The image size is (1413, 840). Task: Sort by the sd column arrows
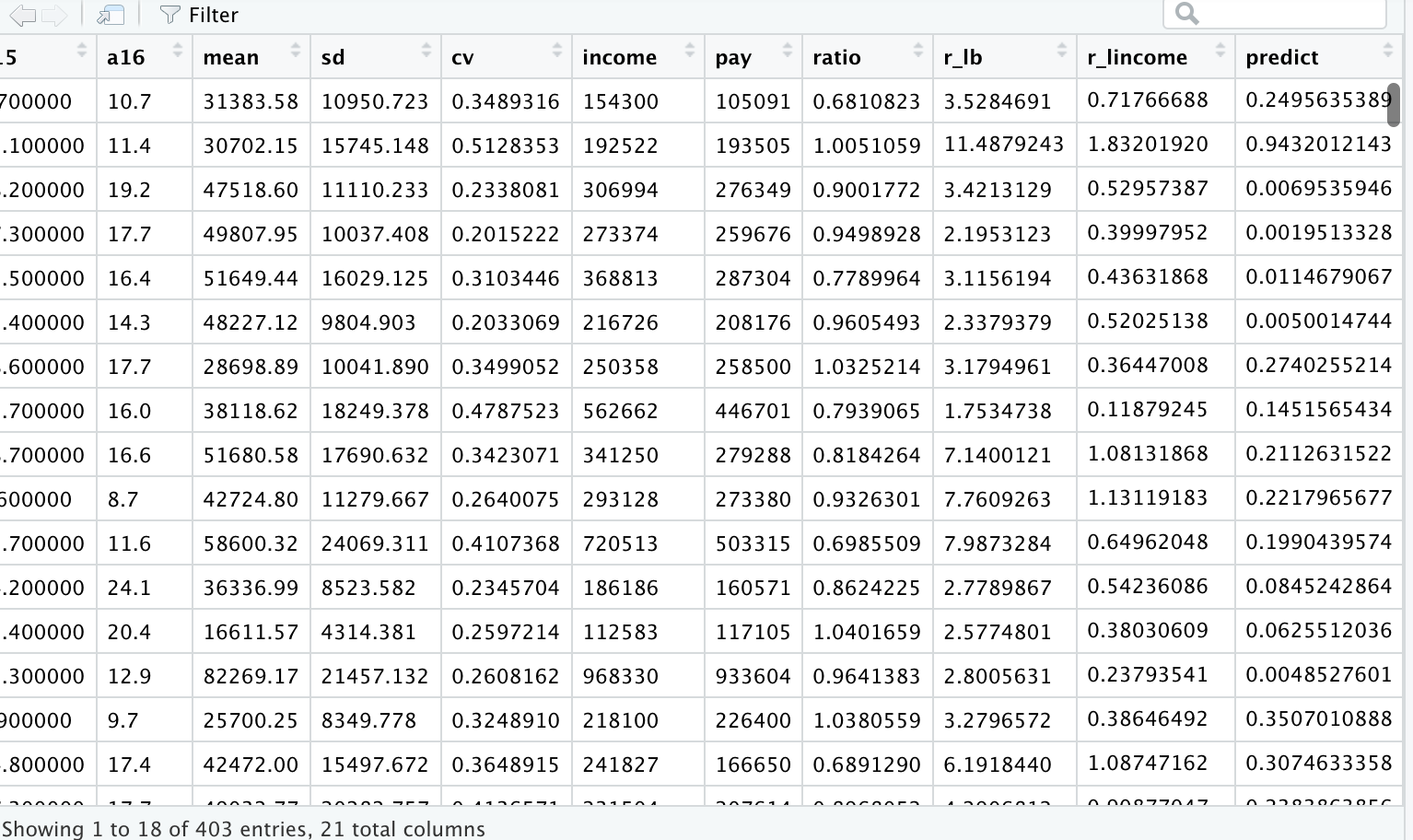pos(426,51)
